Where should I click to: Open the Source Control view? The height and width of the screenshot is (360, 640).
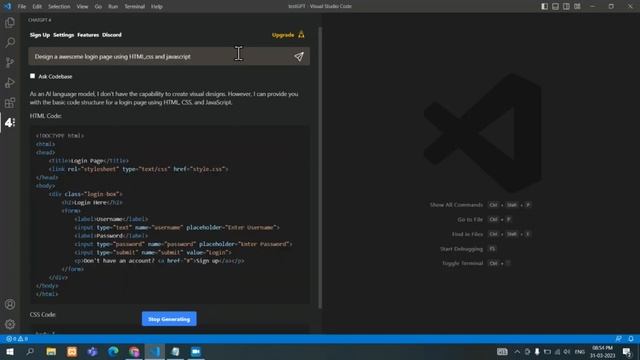tap(10, 62)
